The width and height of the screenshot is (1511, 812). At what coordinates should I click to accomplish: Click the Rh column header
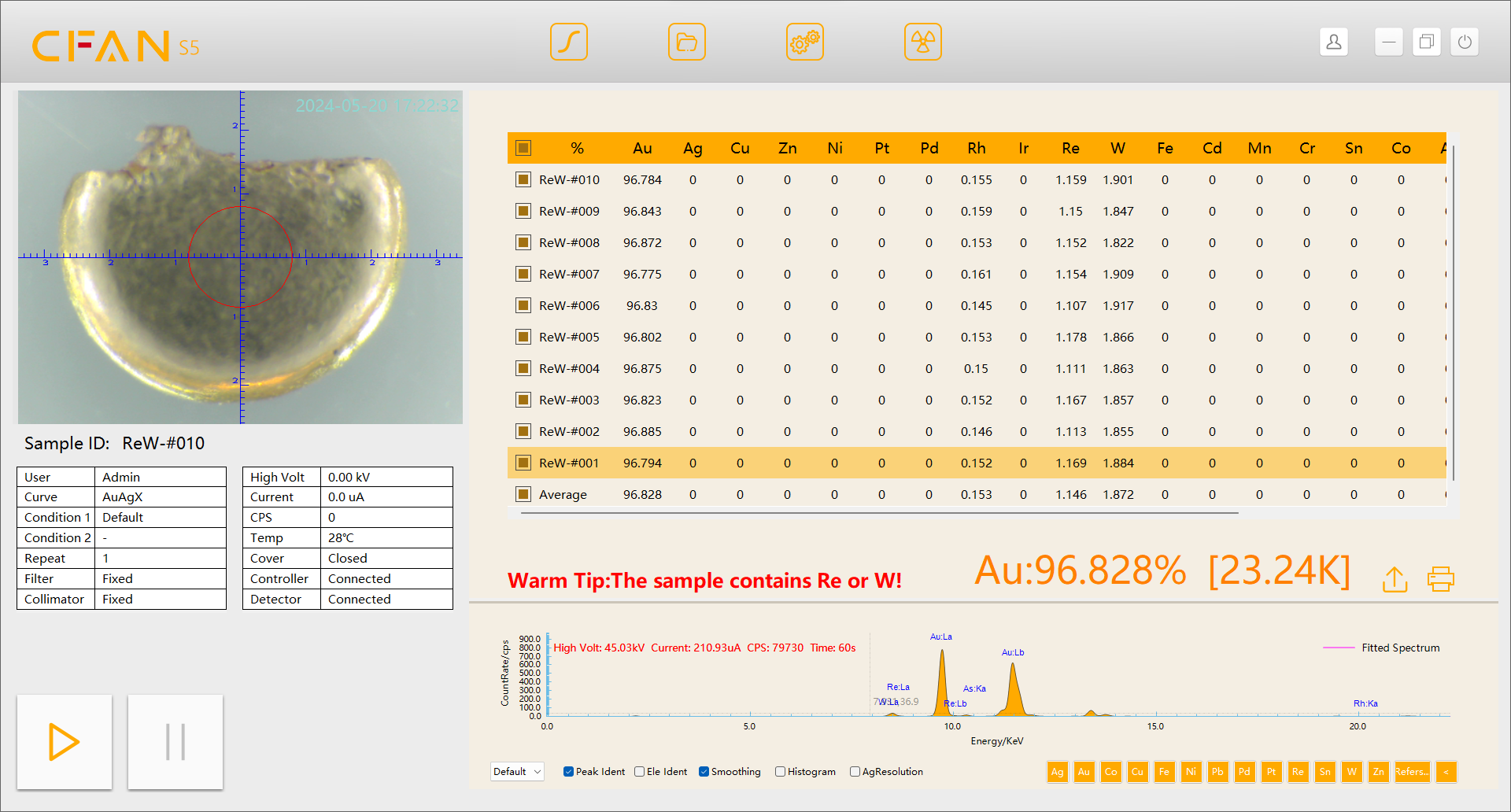coord(977,148)
